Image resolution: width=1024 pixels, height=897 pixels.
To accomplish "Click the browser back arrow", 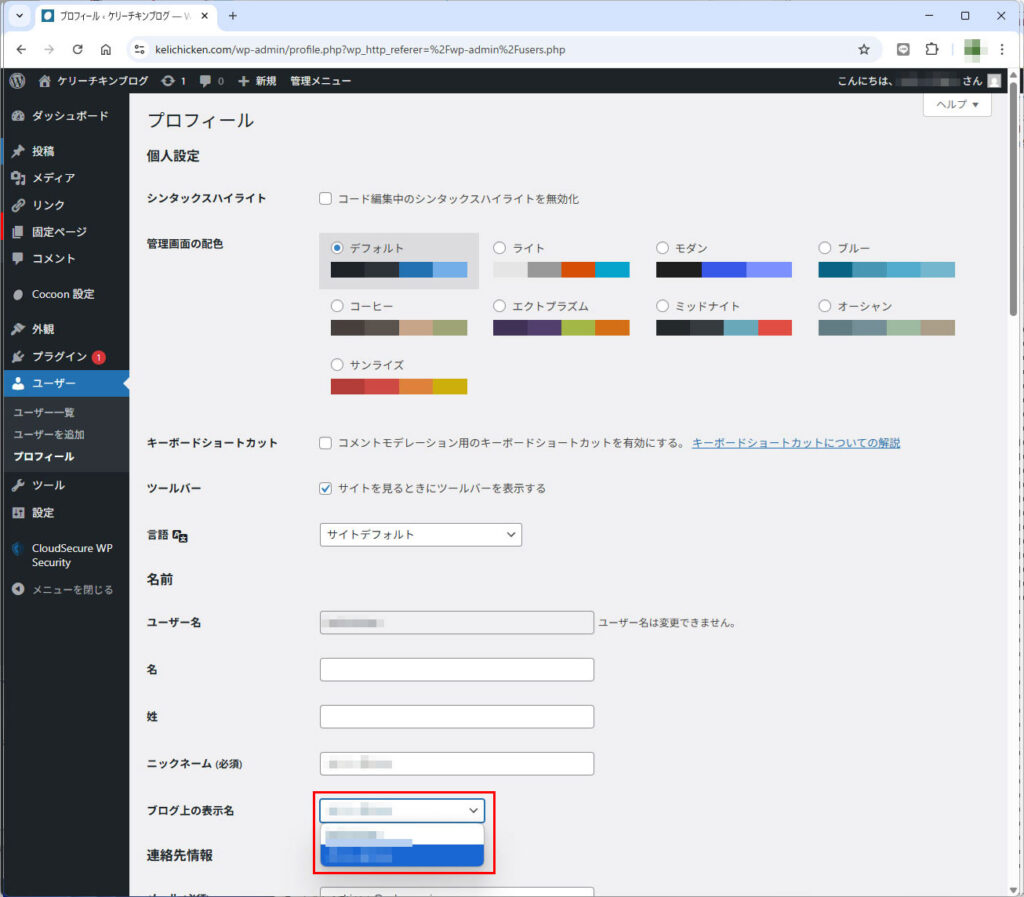I will (x=21, y=49).
